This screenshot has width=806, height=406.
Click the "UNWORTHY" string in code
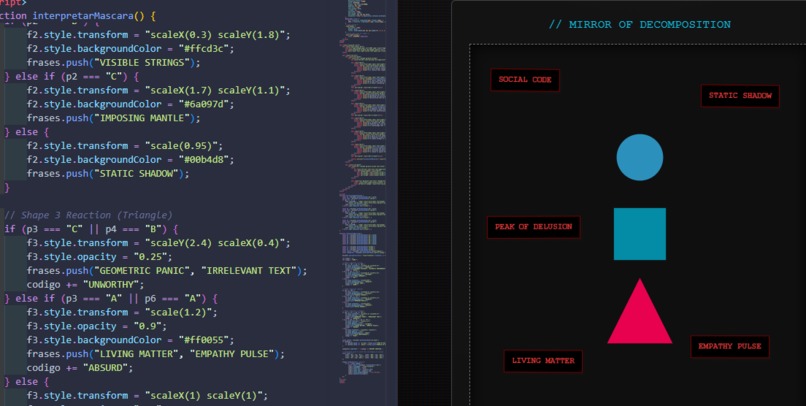click(113, 284)
